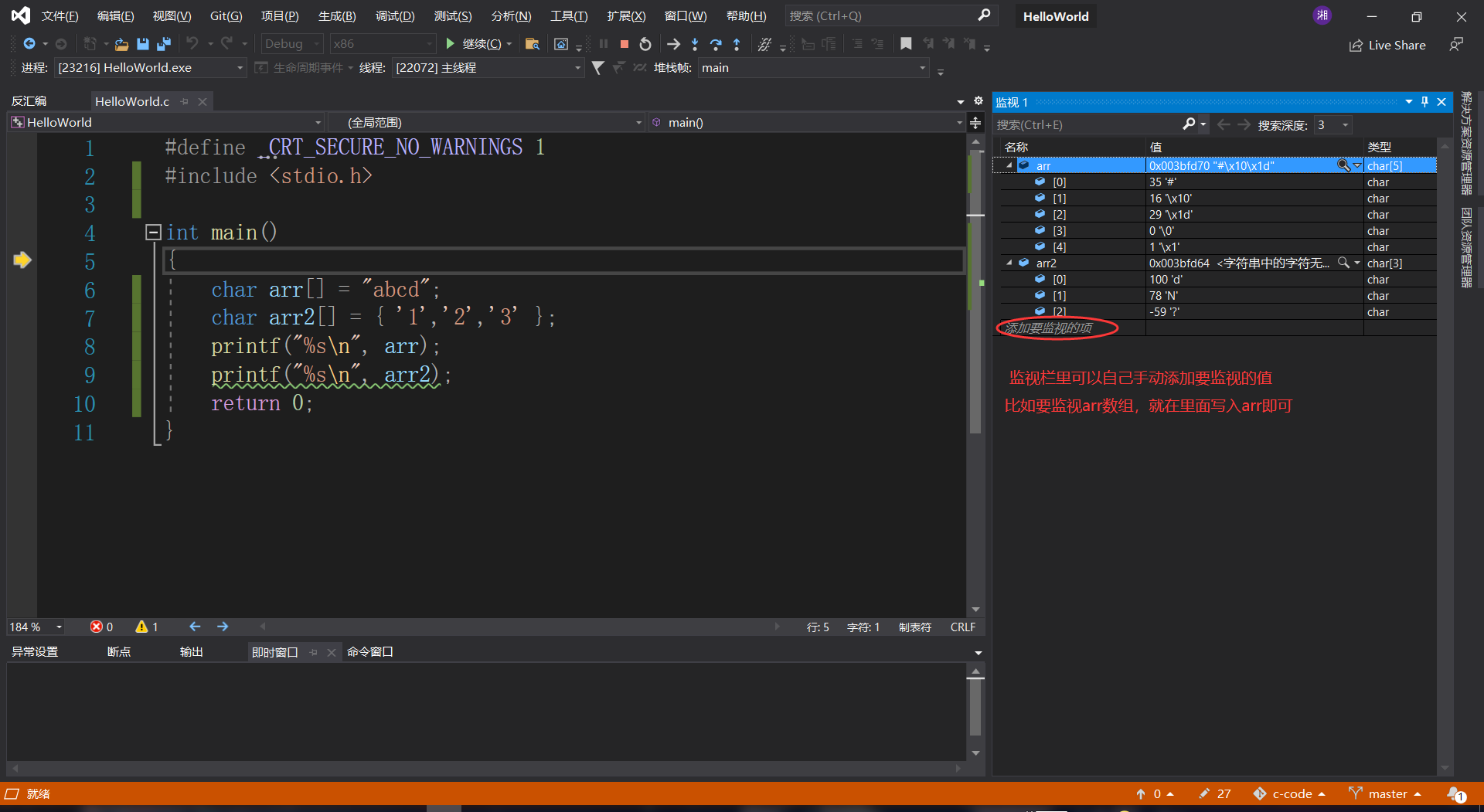Viewport: 1484px width, 812px height.
Task: Click the Save All icon in toolbar
Action: pyautogui.click(x=164, y=44)
